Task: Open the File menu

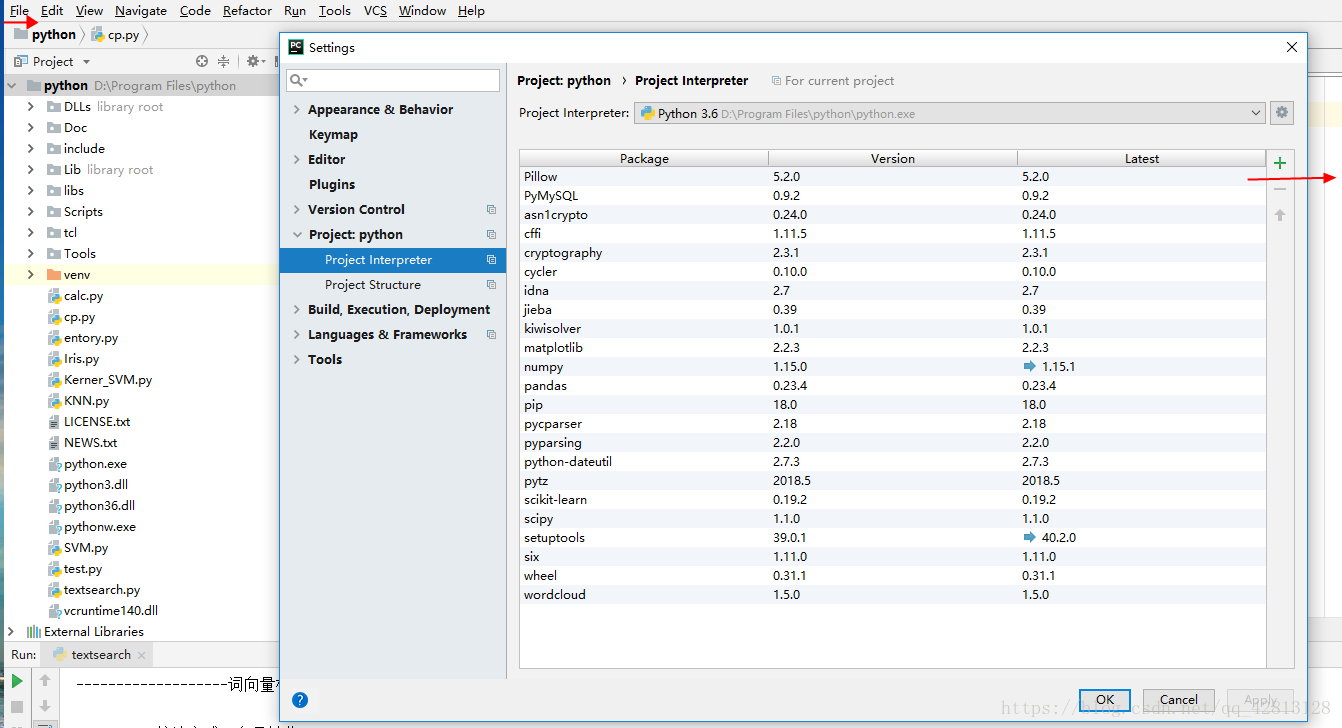Action: click(x=20, y=10)
